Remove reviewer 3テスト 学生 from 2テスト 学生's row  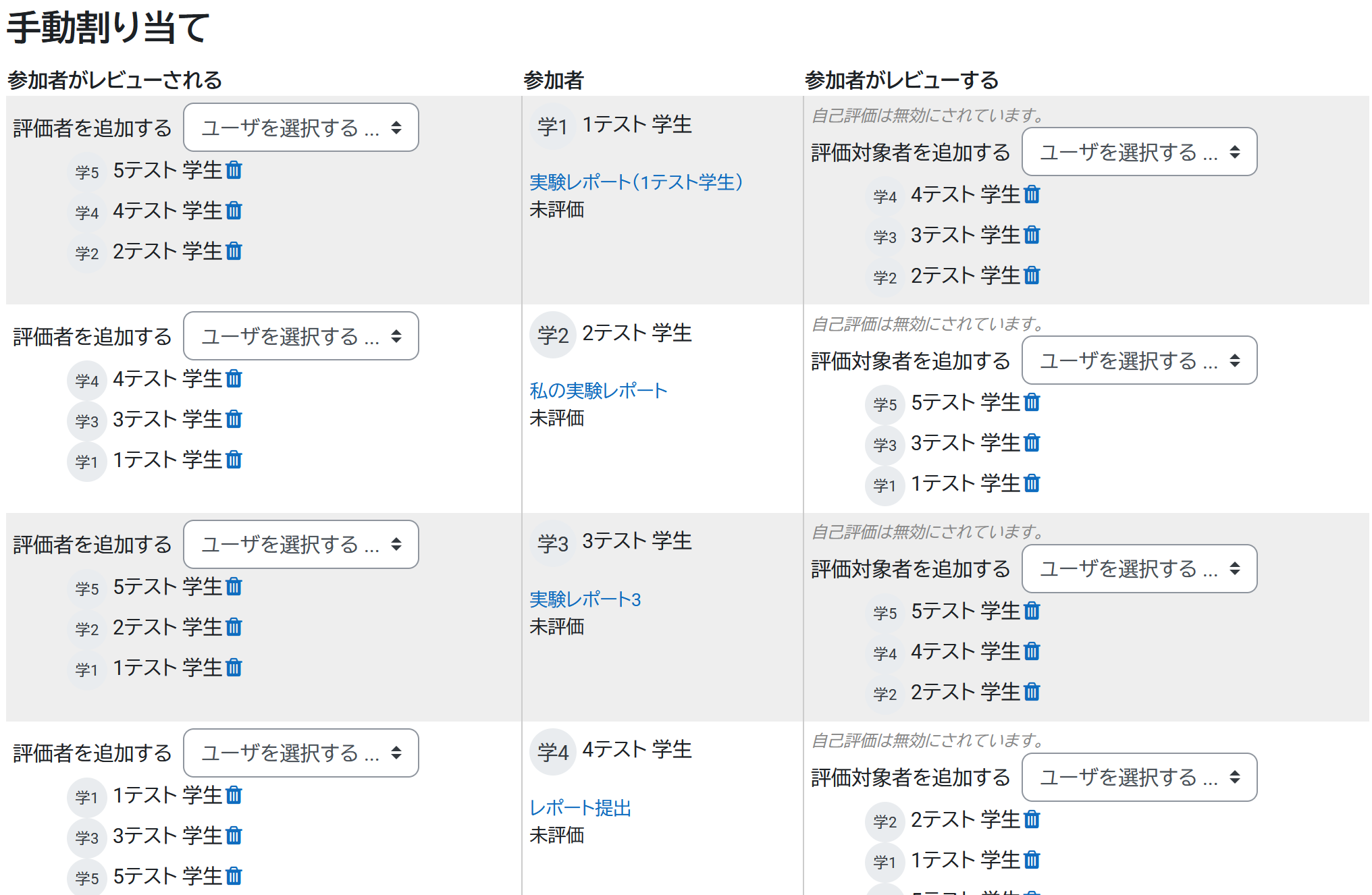coord(234,419)
